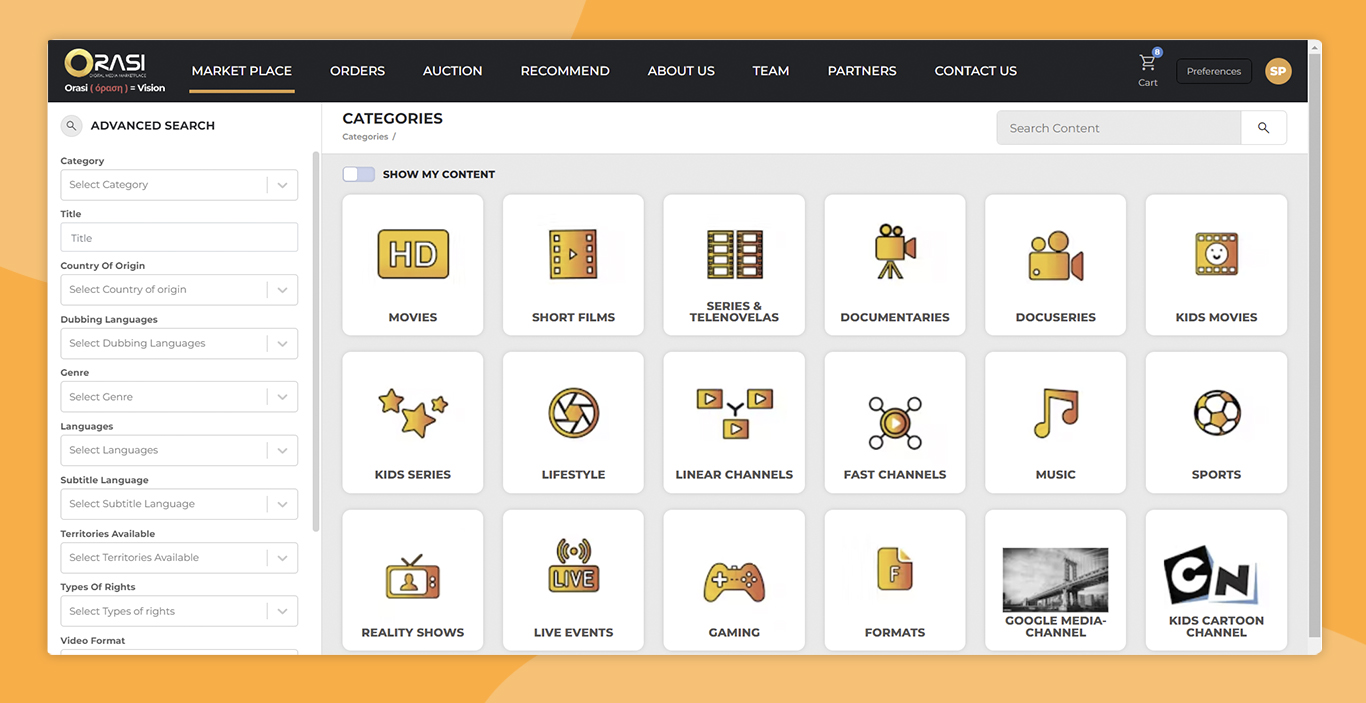Open the Contact Us page
This screenshot has height=703, width=1366.
pos(975,71)
